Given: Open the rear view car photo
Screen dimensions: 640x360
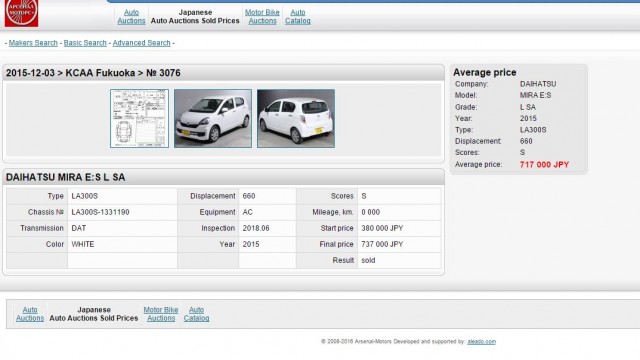Looking at the screenshot, I should 296,118.
